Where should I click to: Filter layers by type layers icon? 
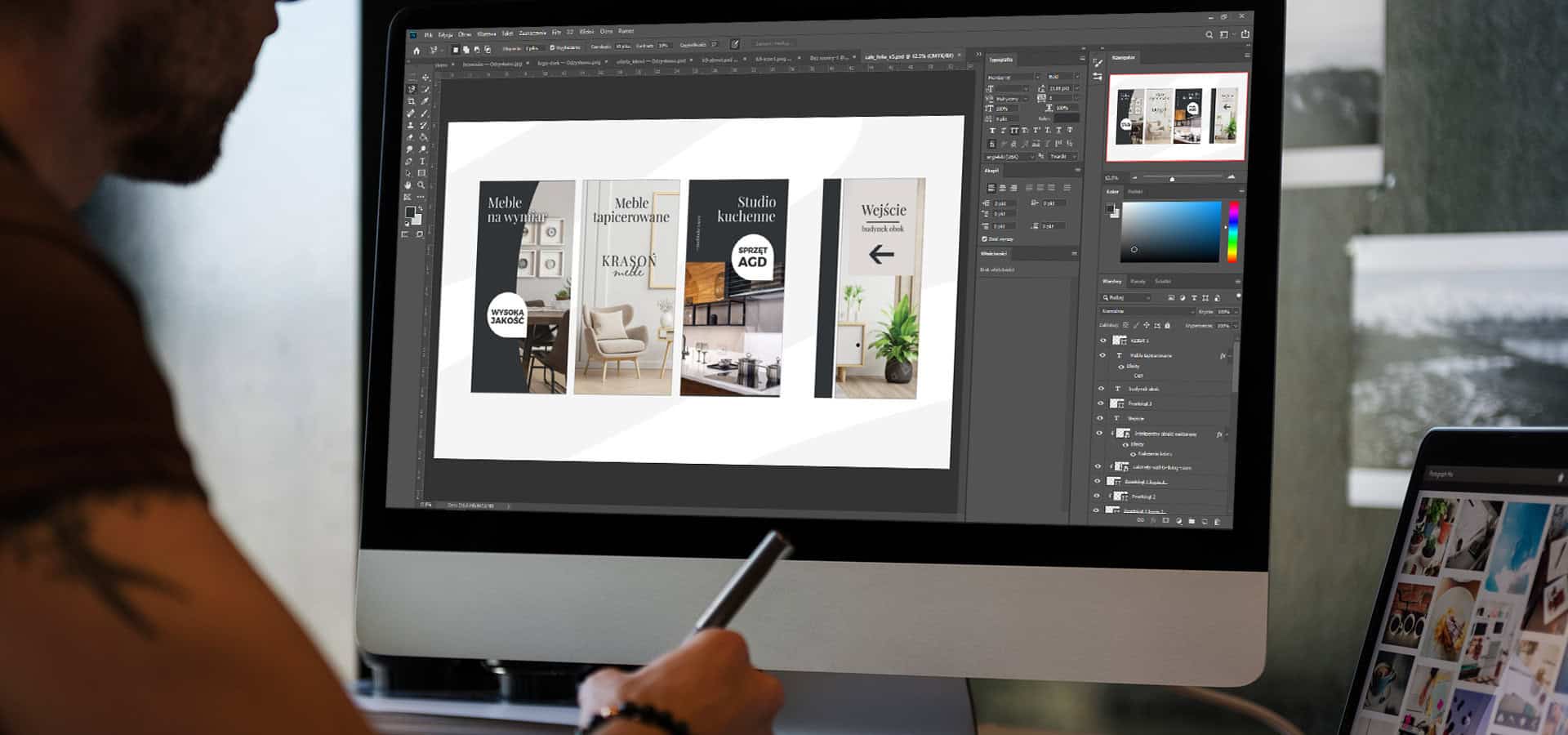coord(1194,297)
